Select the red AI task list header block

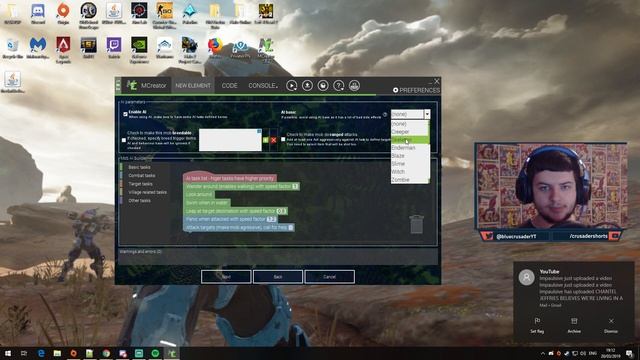tap(230, 178)
